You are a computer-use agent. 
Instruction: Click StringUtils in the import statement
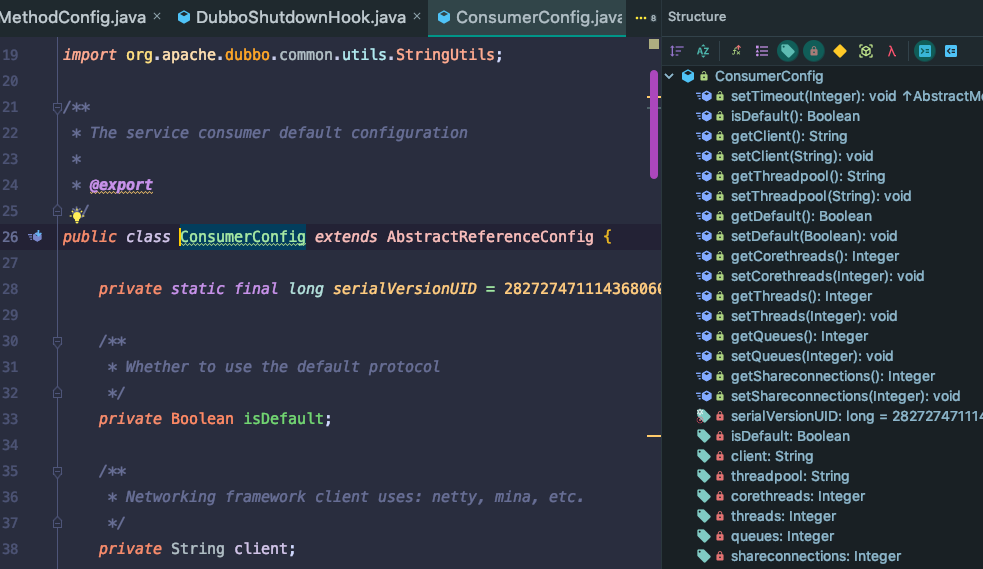[x=444, y=55]
